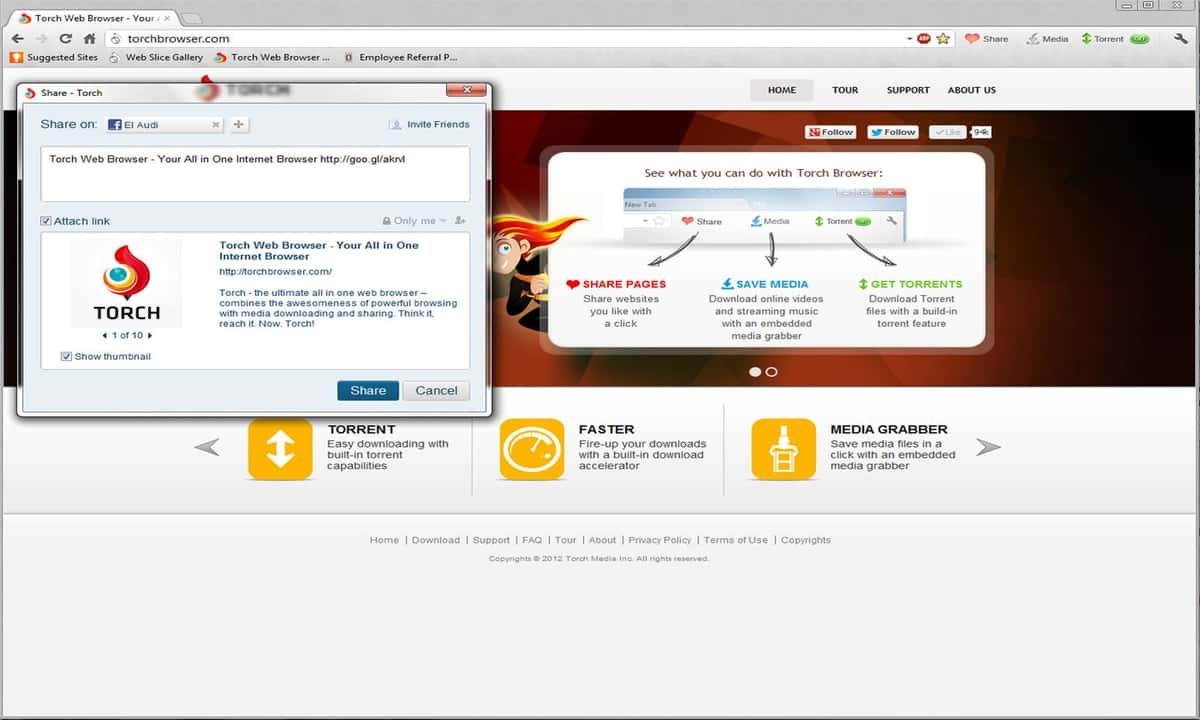Open the address bar dropdown arrow
Viewport: 1200px width, 720px height.
(x=910, y=39)
